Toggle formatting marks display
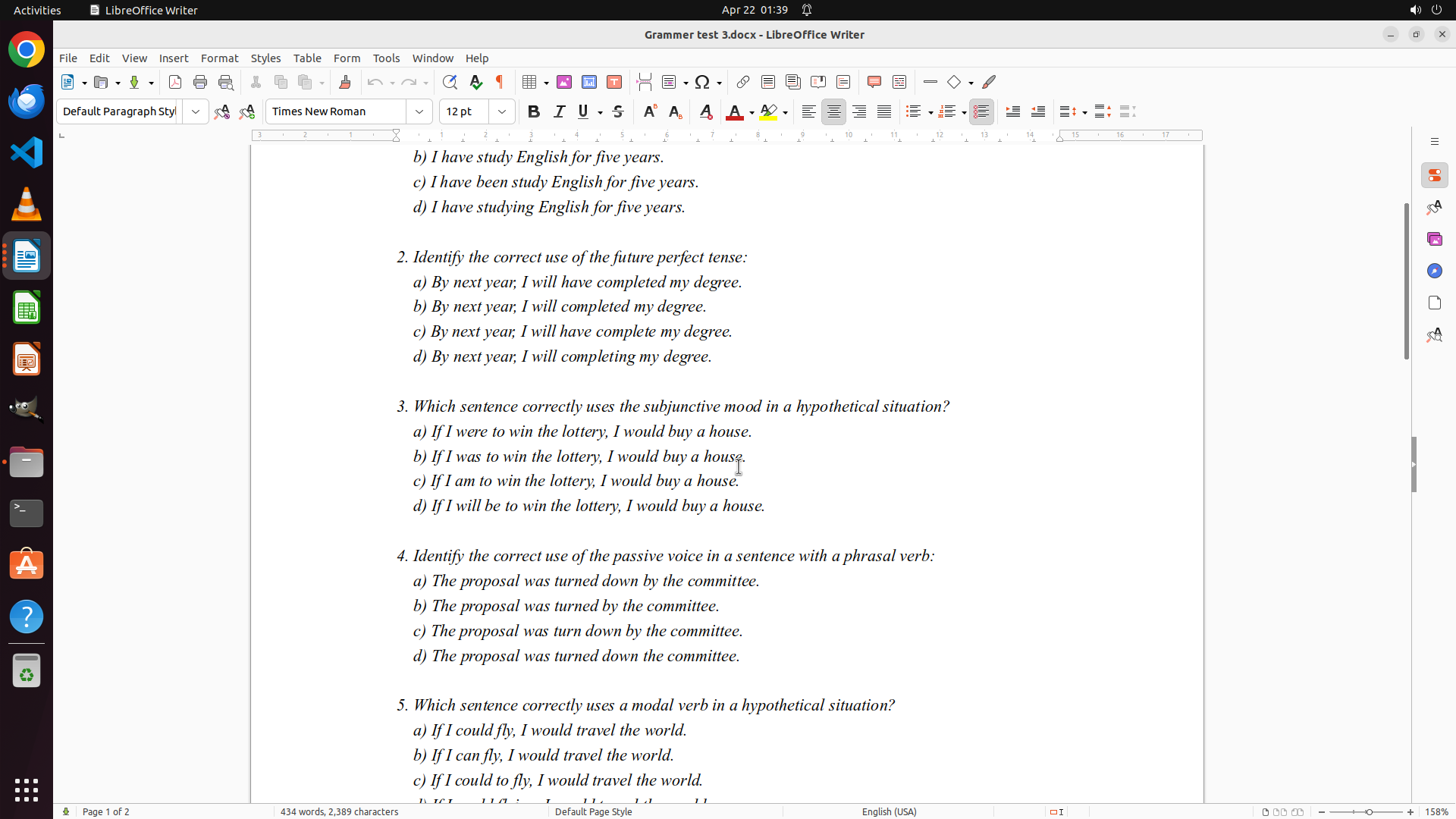This screenshot has height=819, width=1456. (x=500, y=82)
